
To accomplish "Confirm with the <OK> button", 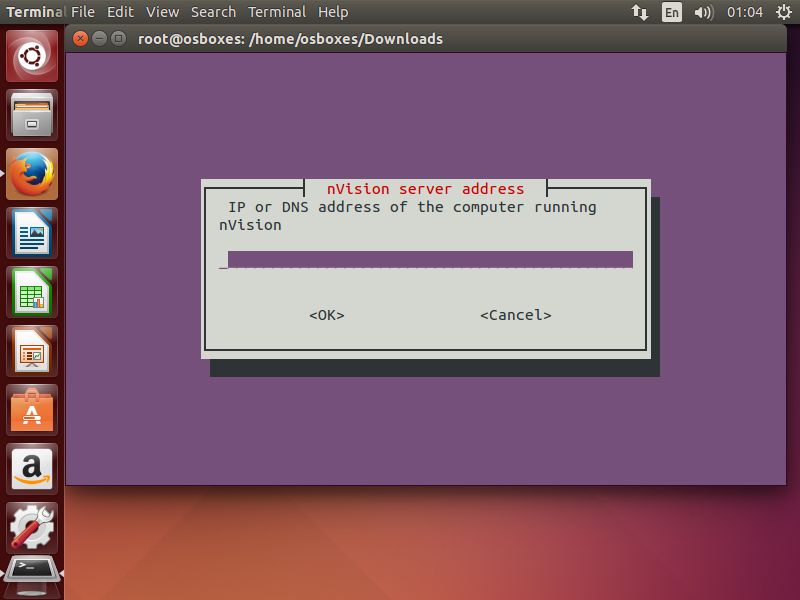I will point(327,315).
